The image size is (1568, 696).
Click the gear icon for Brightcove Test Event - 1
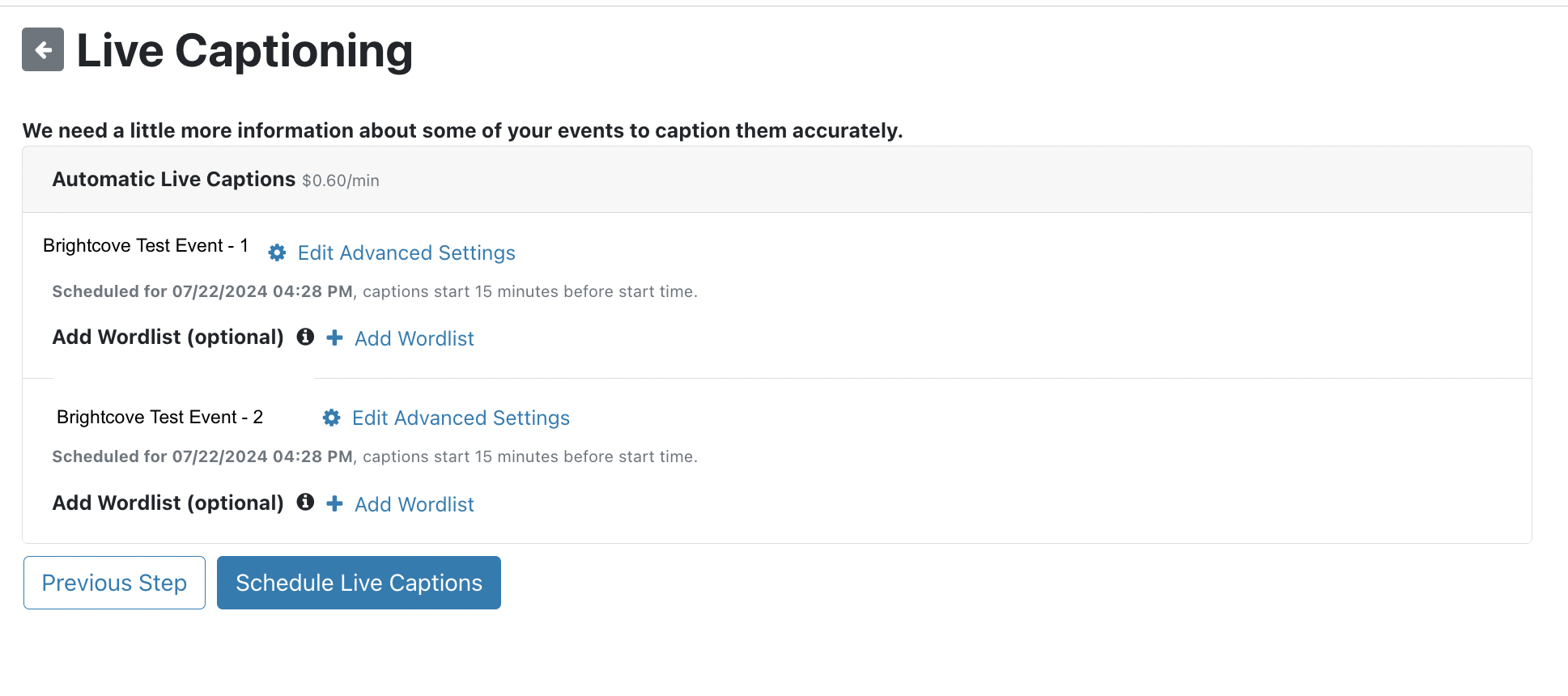(276, 253)
